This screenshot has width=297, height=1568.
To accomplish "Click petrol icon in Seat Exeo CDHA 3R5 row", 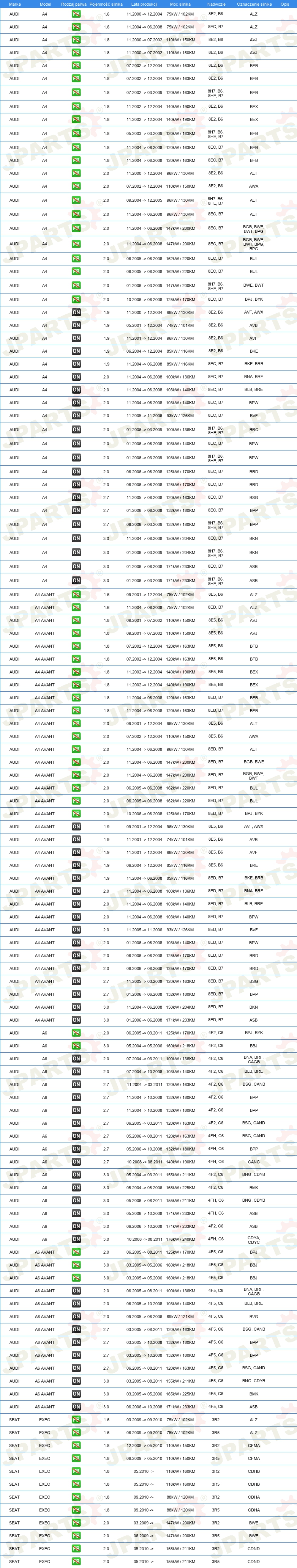I will point(76,1510).
